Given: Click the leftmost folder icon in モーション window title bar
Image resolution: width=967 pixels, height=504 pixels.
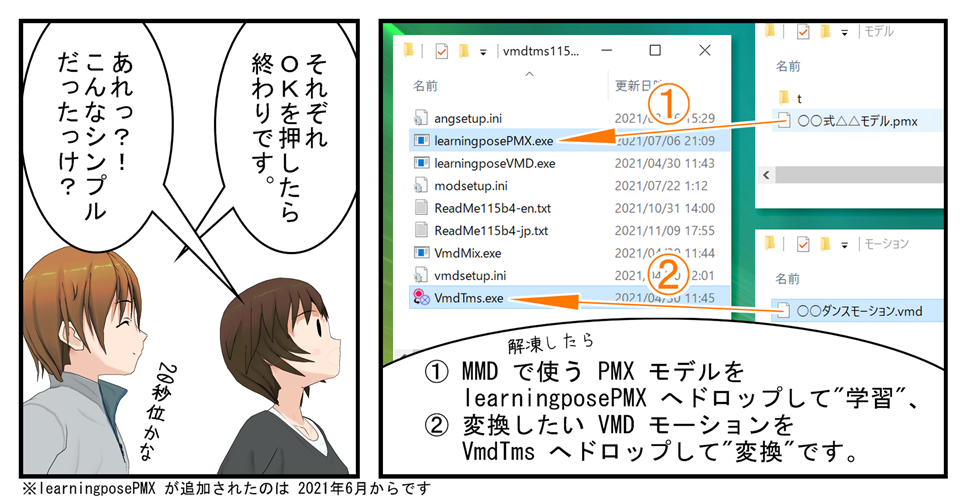Looking at the screenshot, I should (x=770, y=244).
